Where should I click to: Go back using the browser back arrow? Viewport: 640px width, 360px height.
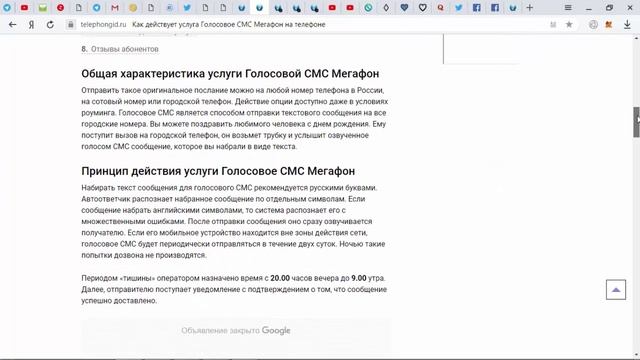(x=12, y=24)
